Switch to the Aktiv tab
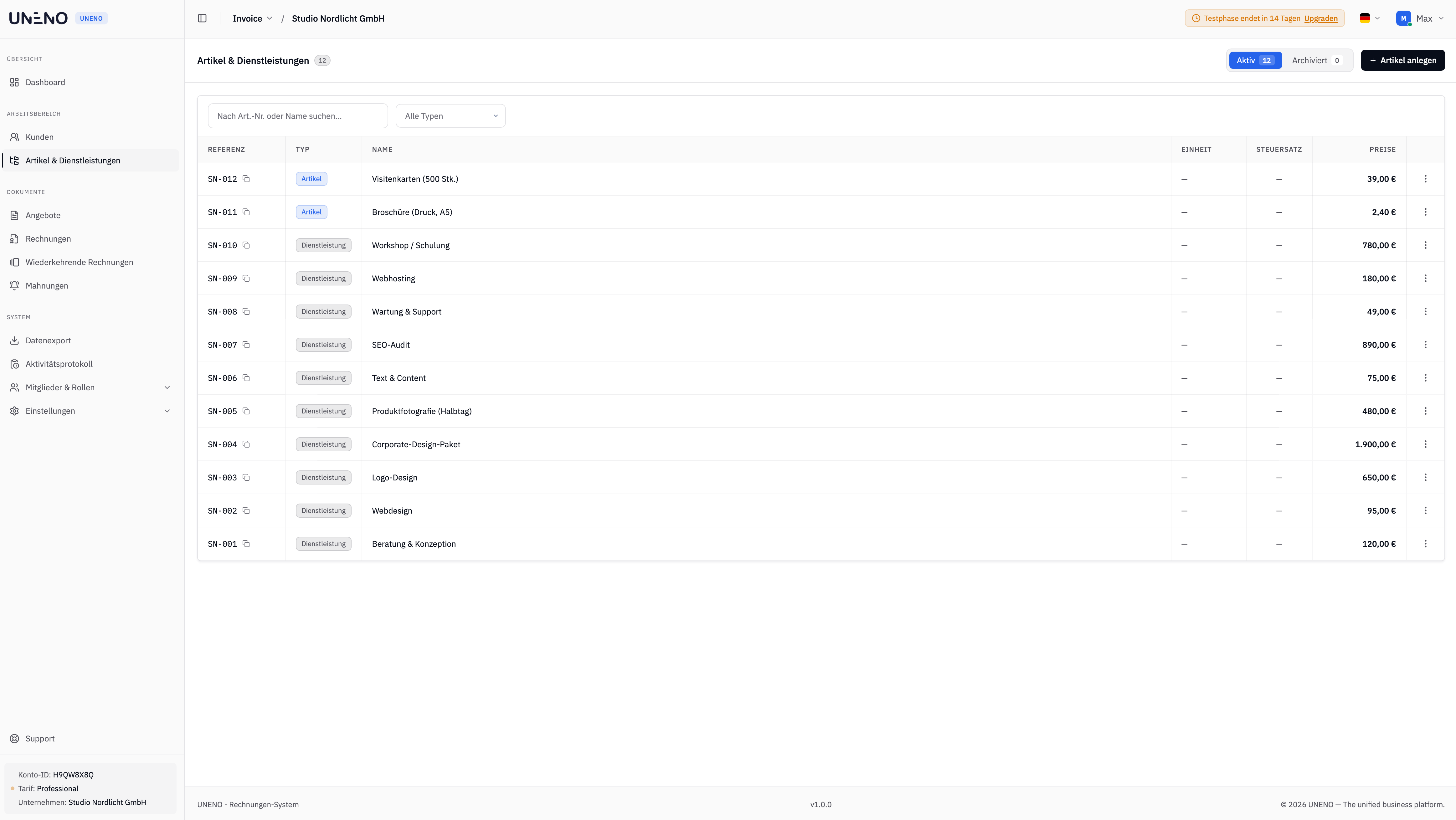Image resolution: width=1456 pixels, height=820 pixels. click(x=1255, y=60)
